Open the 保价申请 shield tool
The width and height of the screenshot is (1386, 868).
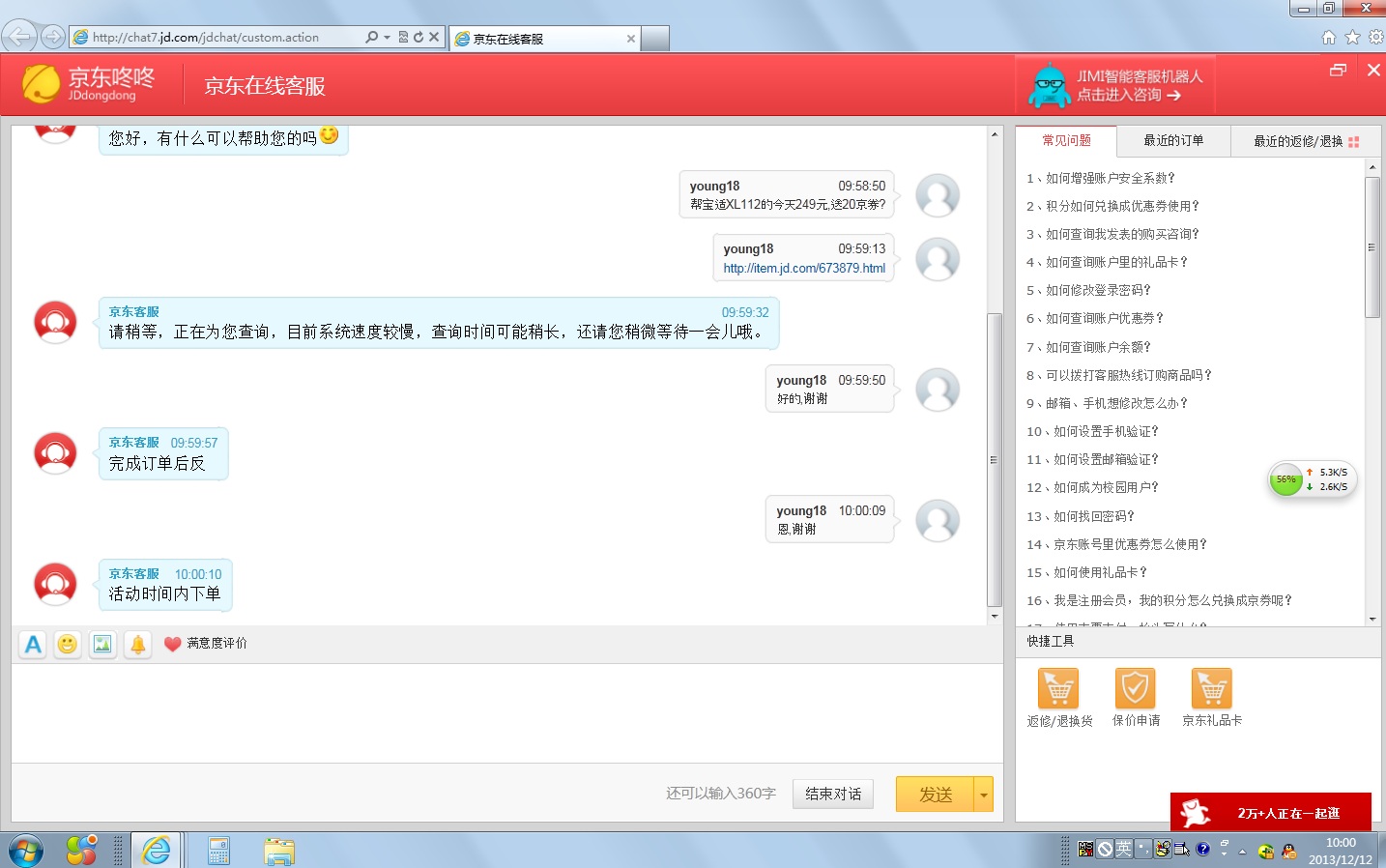1136,698
